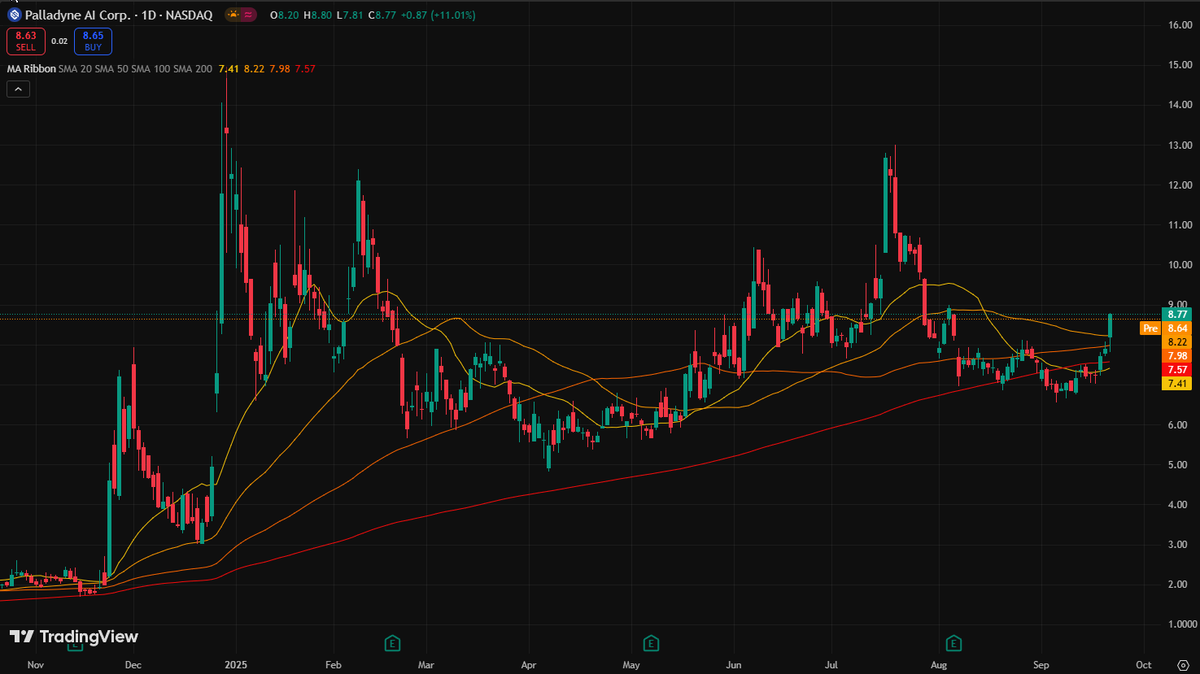
Task: Click the green 8.77 last price label
Action: 1177,314
